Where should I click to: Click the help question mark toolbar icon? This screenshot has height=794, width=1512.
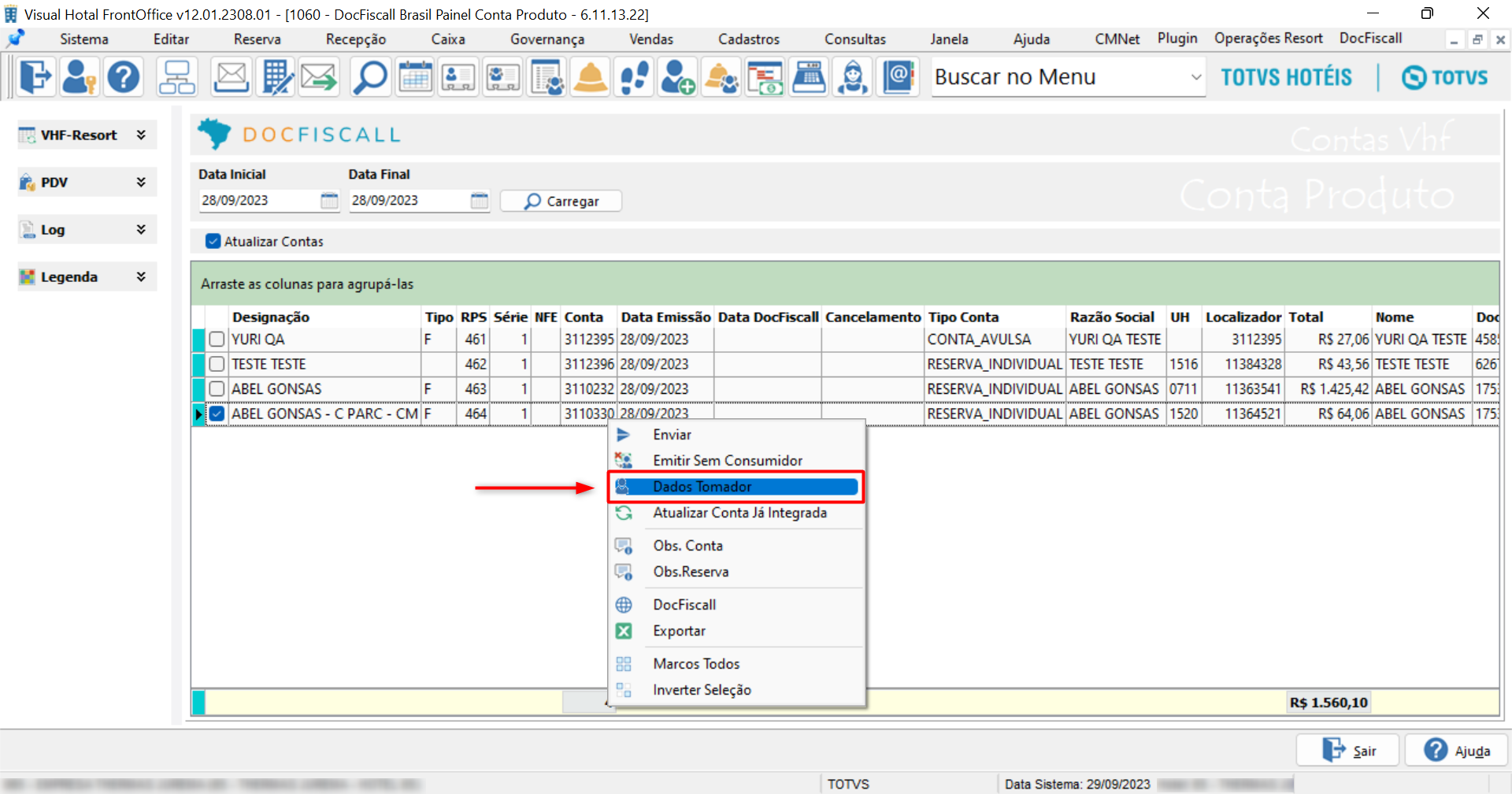(x=124, y=77)
